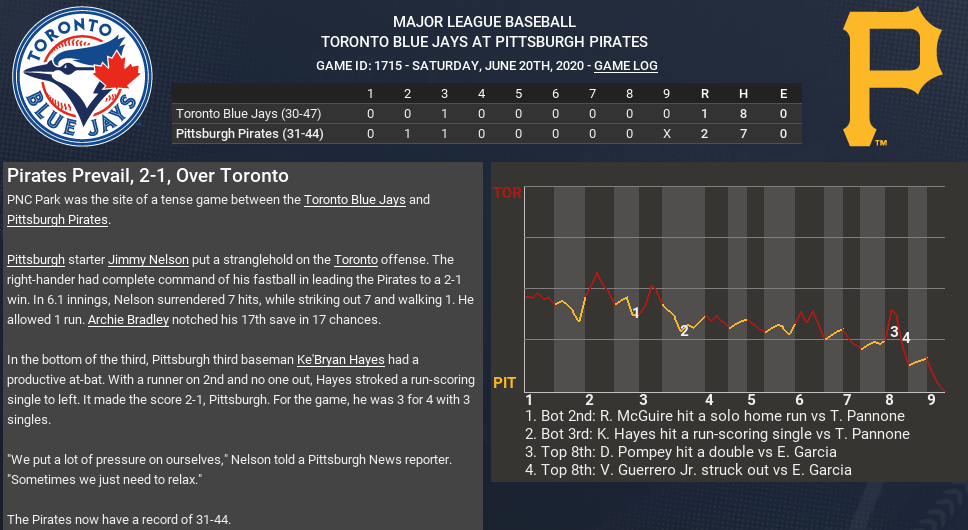Open Ke'Bryan Hayes player link
Screen dimensions: 968x530
341,359
